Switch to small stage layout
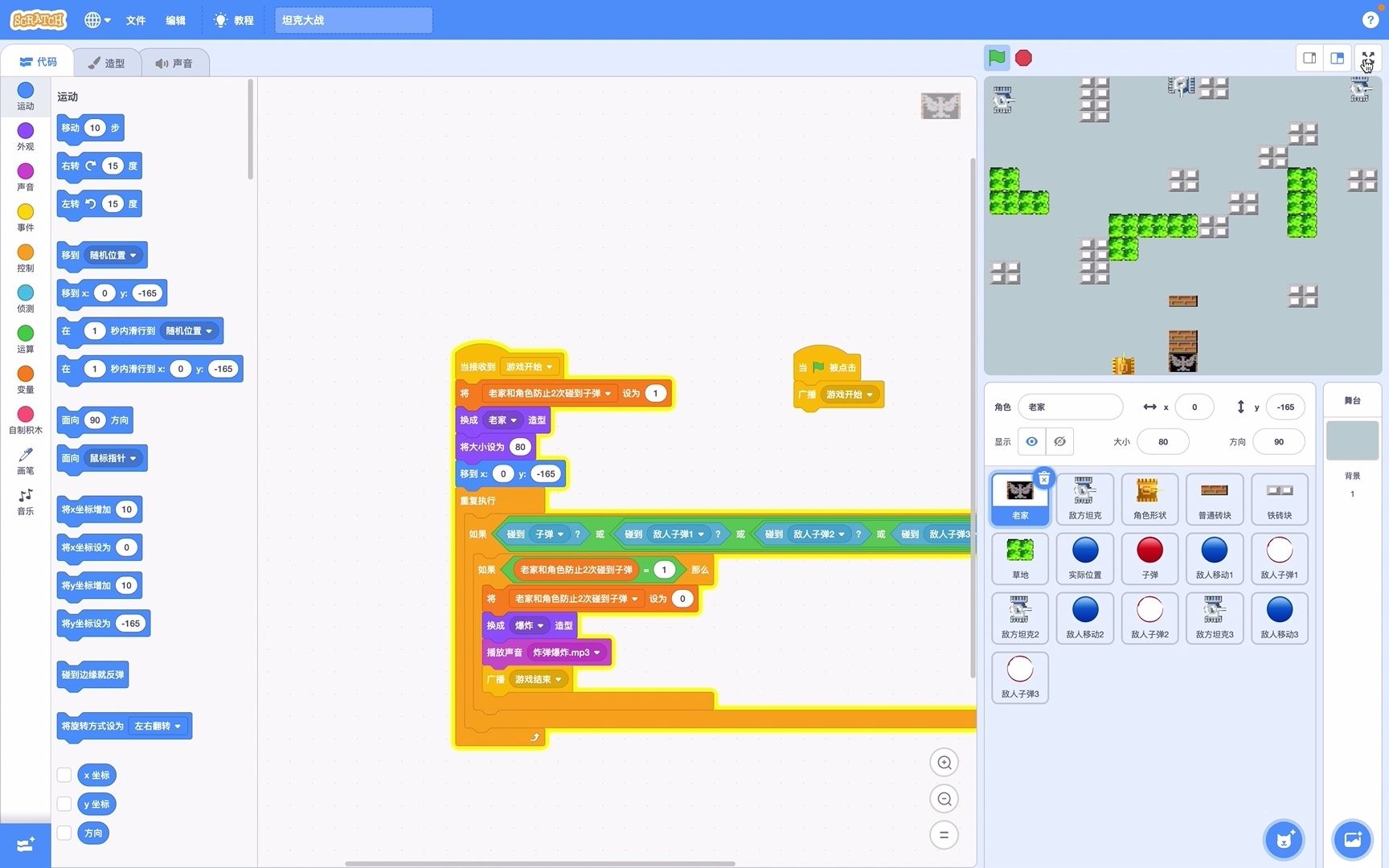Screen dimensions: 1389x868 point(1309,58)
